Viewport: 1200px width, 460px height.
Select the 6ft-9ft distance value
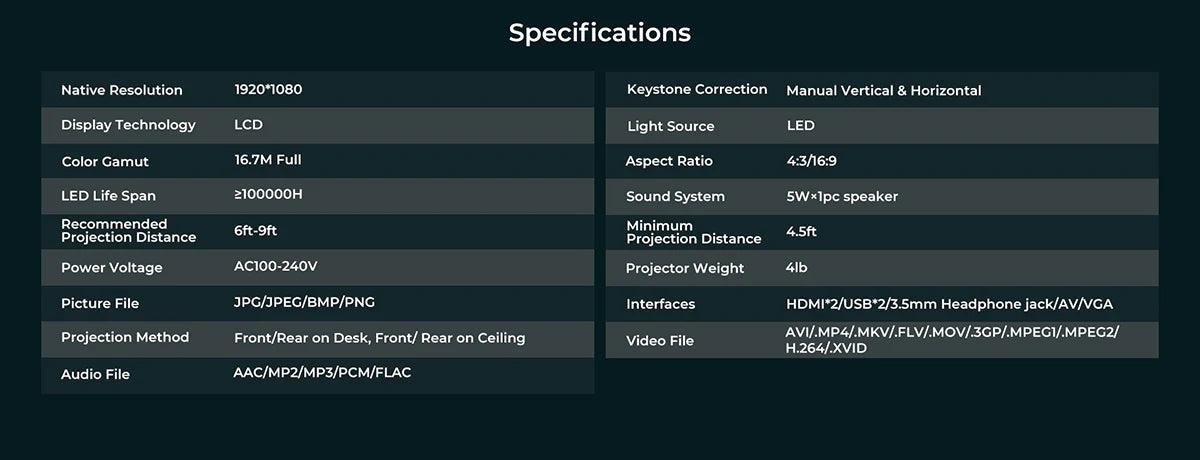pos(255,231)
